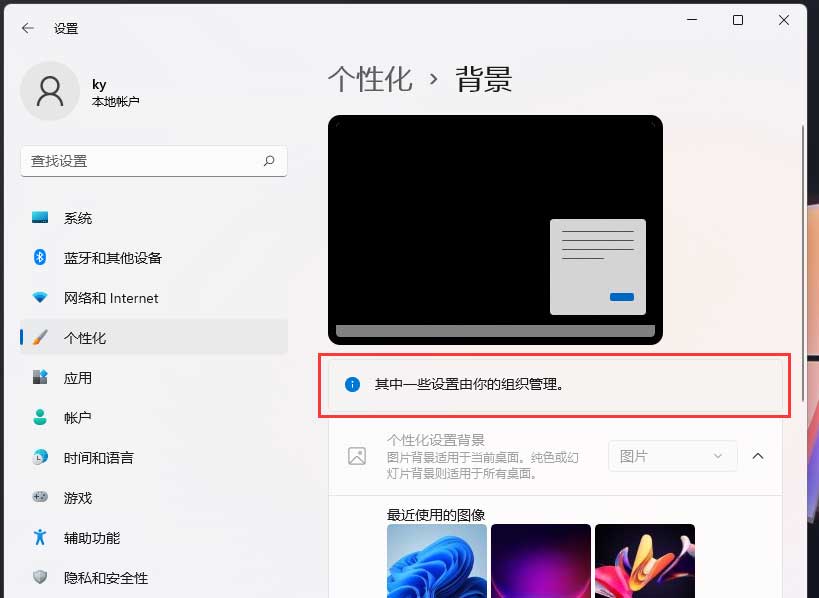819x598 pixels.
Task: Go to 网络和 Internet settings
Action: (110, 298)
